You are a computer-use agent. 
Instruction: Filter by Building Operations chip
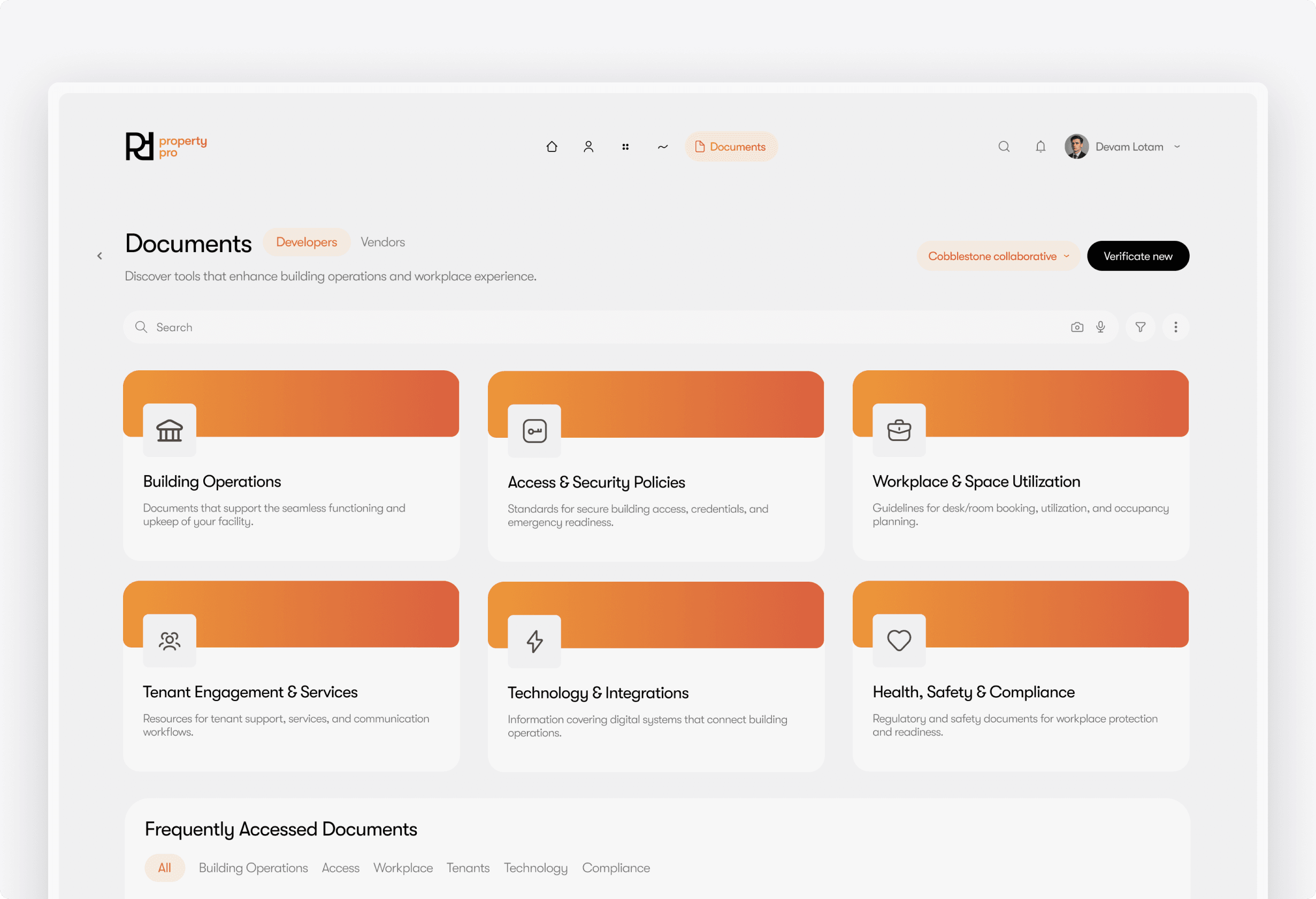(253, 868)
